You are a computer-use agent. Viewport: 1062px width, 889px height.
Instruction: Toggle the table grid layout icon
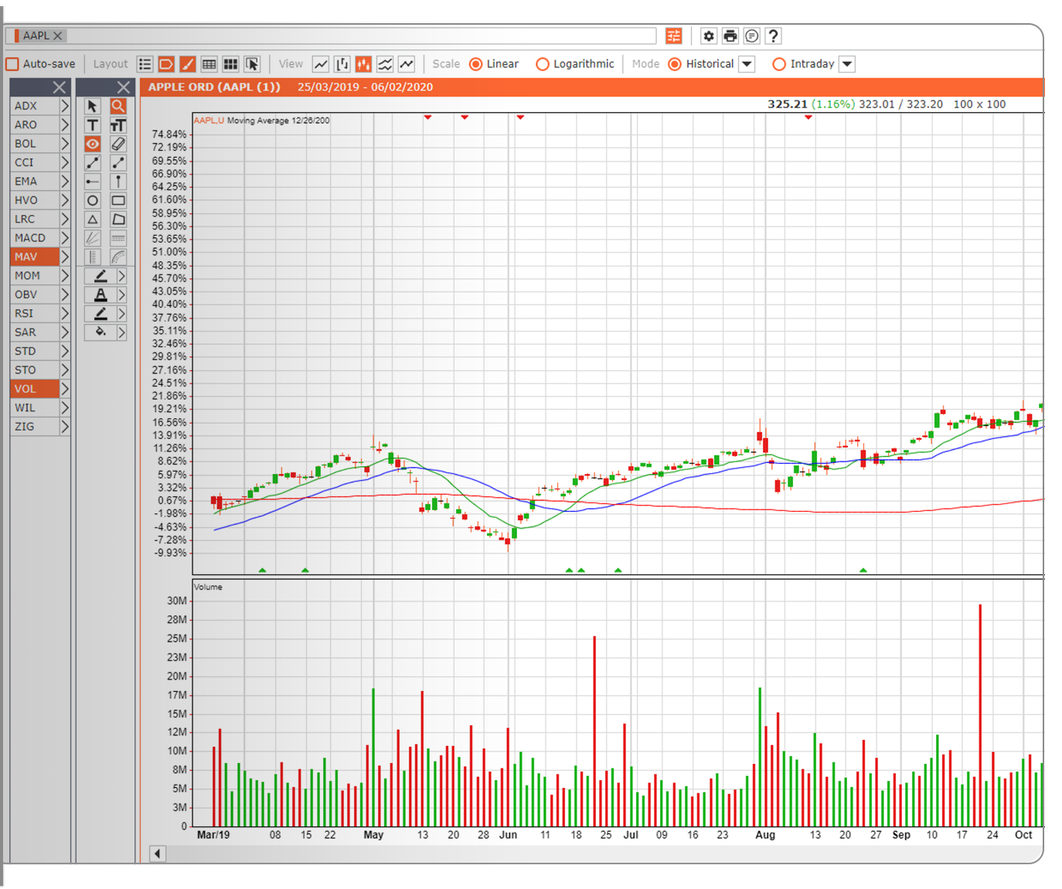[x=209, y=64]
